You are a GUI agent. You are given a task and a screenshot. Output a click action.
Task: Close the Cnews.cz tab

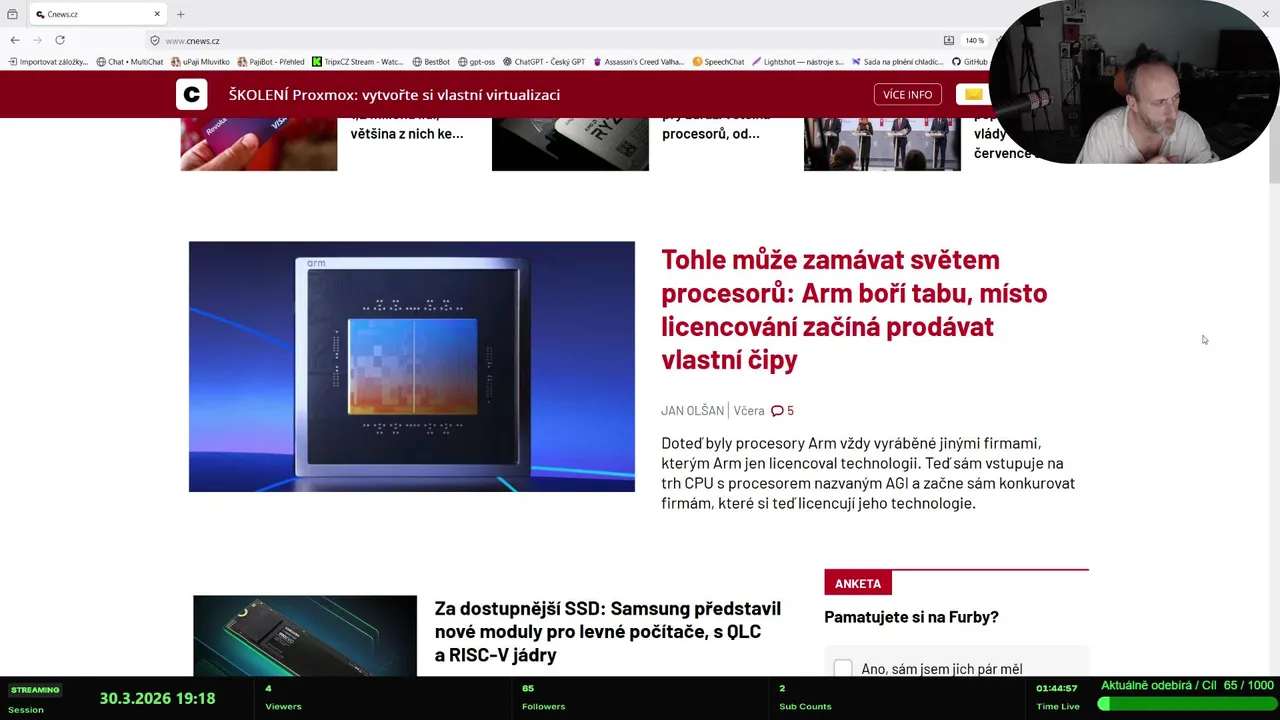(x=157, y=14)
